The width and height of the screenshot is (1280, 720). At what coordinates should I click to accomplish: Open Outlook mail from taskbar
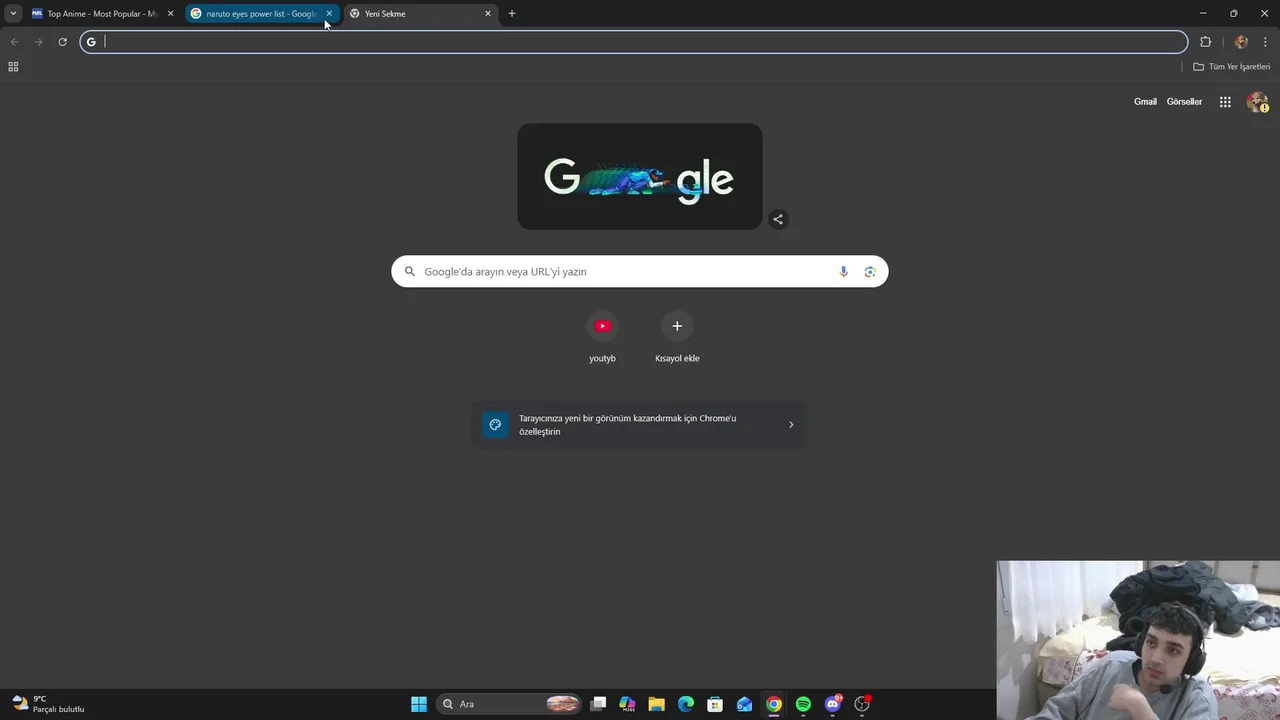(x=744, y=704)
